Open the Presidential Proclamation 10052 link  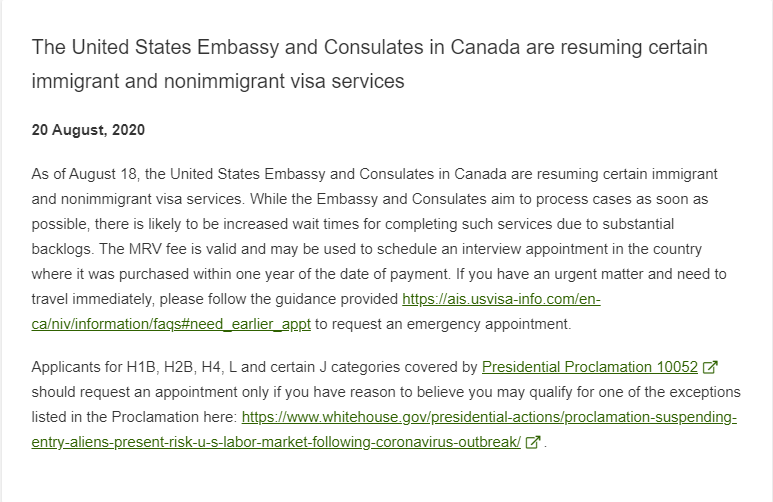click(x=590, y=367)
